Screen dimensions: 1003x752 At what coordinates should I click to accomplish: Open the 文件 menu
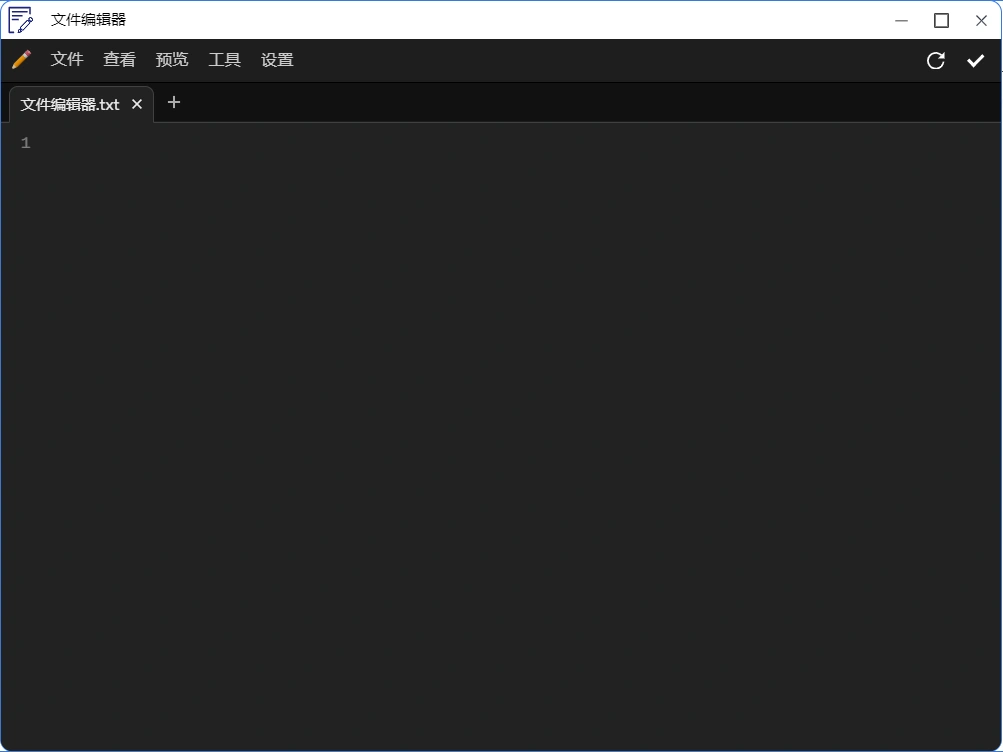67,60
